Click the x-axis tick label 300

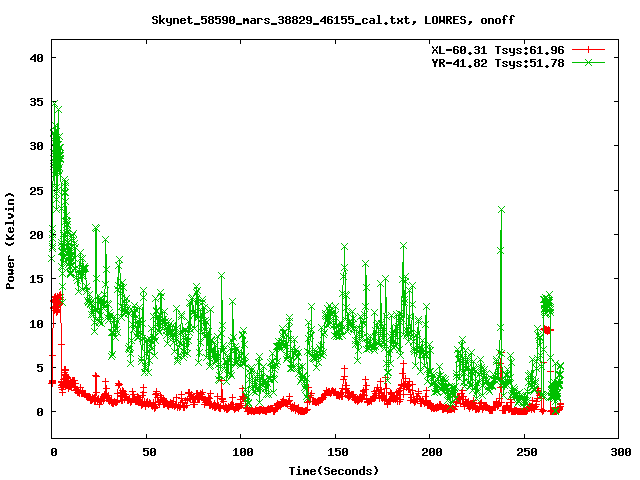coord(621,452)
